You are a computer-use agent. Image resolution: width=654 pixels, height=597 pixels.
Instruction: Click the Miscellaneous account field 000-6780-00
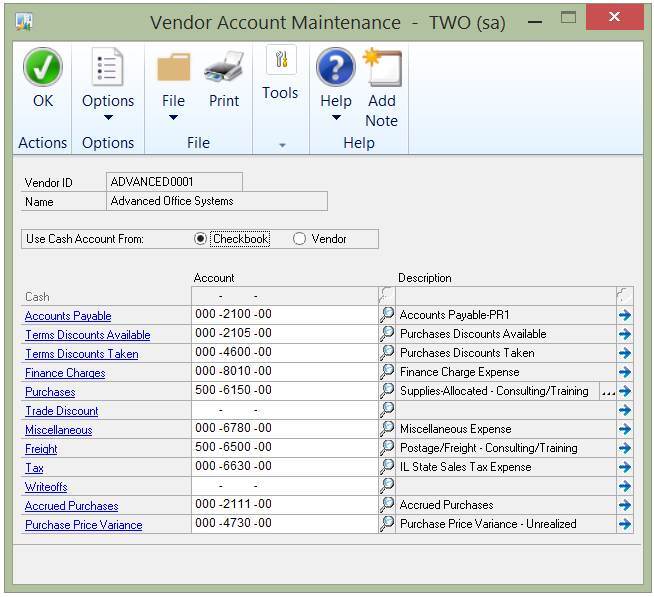point(285,428)
